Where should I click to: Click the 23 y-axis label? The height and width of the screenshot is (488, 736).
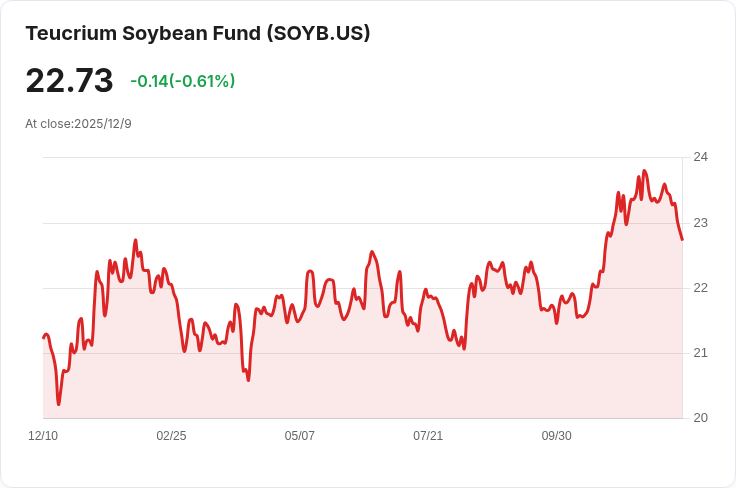coord(700,223)
